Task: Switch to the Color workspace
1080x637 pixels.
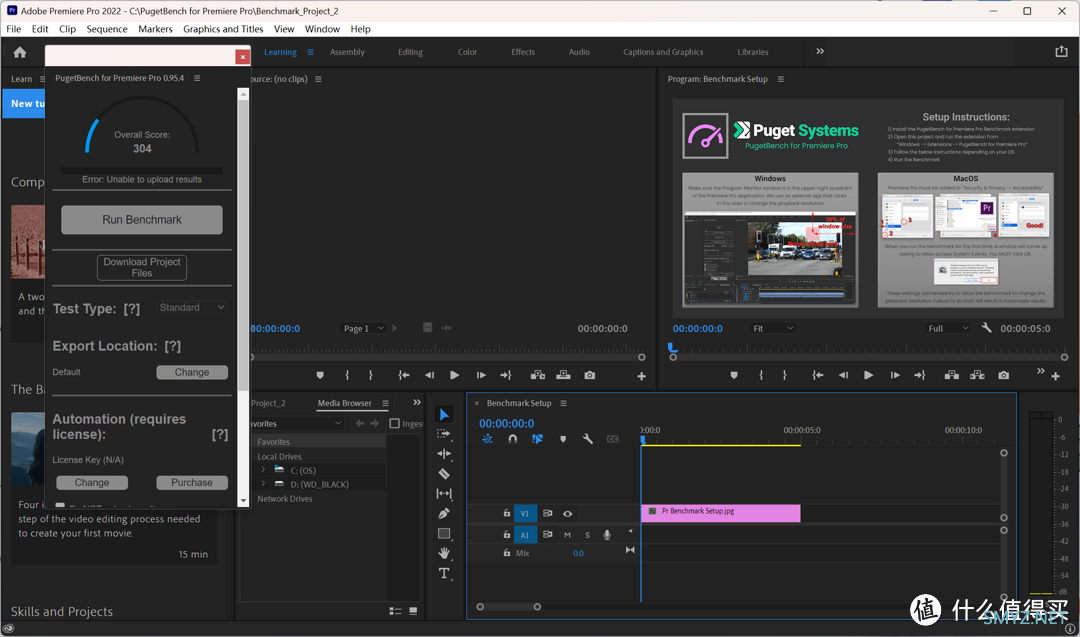Action: (x=467, y=52)
